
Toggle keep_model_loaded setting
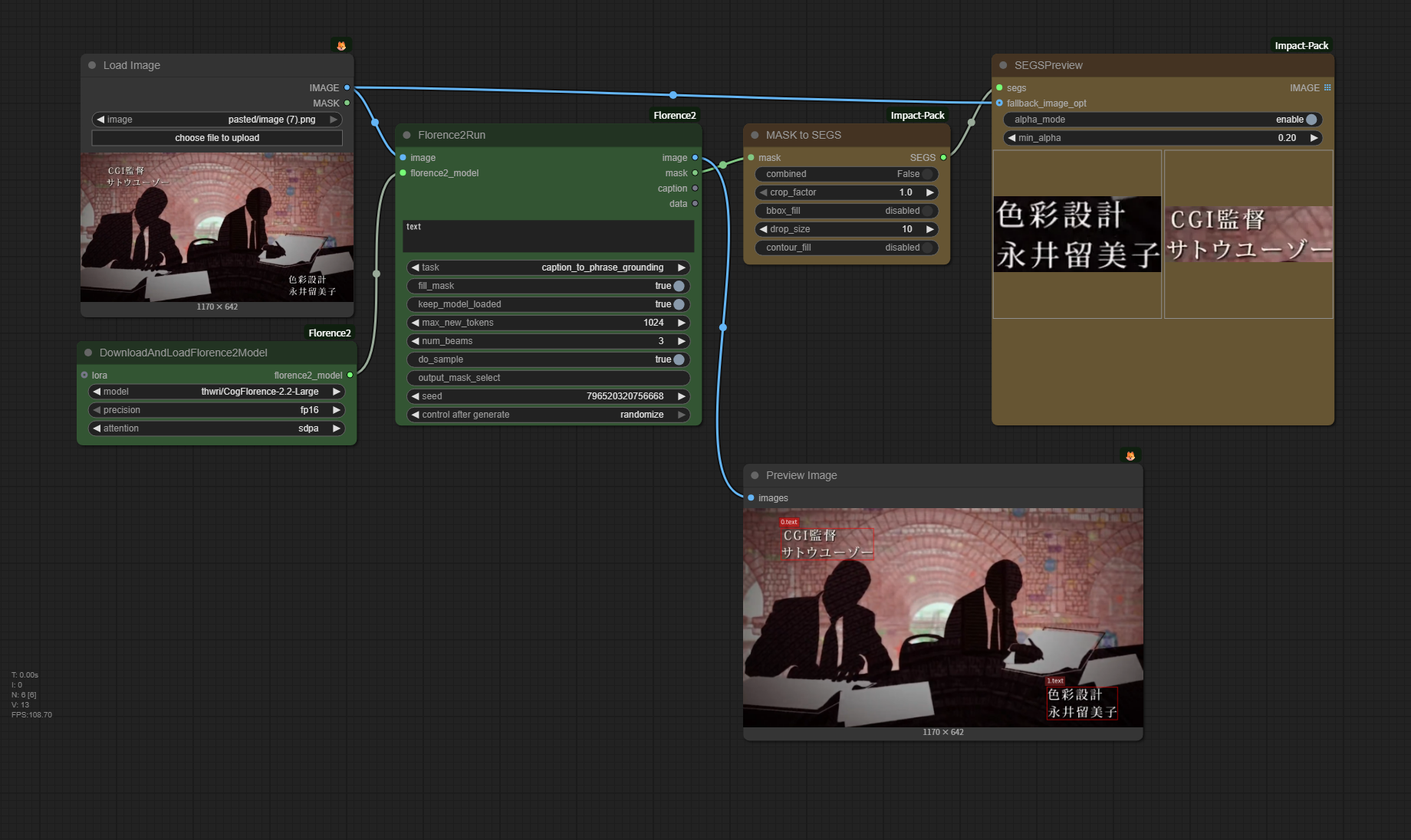pos(548,304)
